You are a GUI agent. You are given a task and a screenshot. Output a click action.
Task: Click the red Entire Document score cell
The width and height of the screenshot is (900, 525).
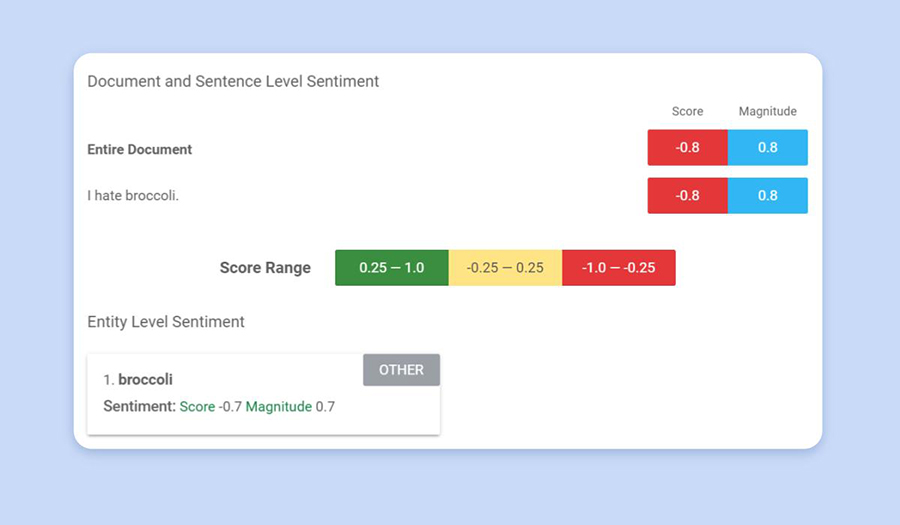687,148
